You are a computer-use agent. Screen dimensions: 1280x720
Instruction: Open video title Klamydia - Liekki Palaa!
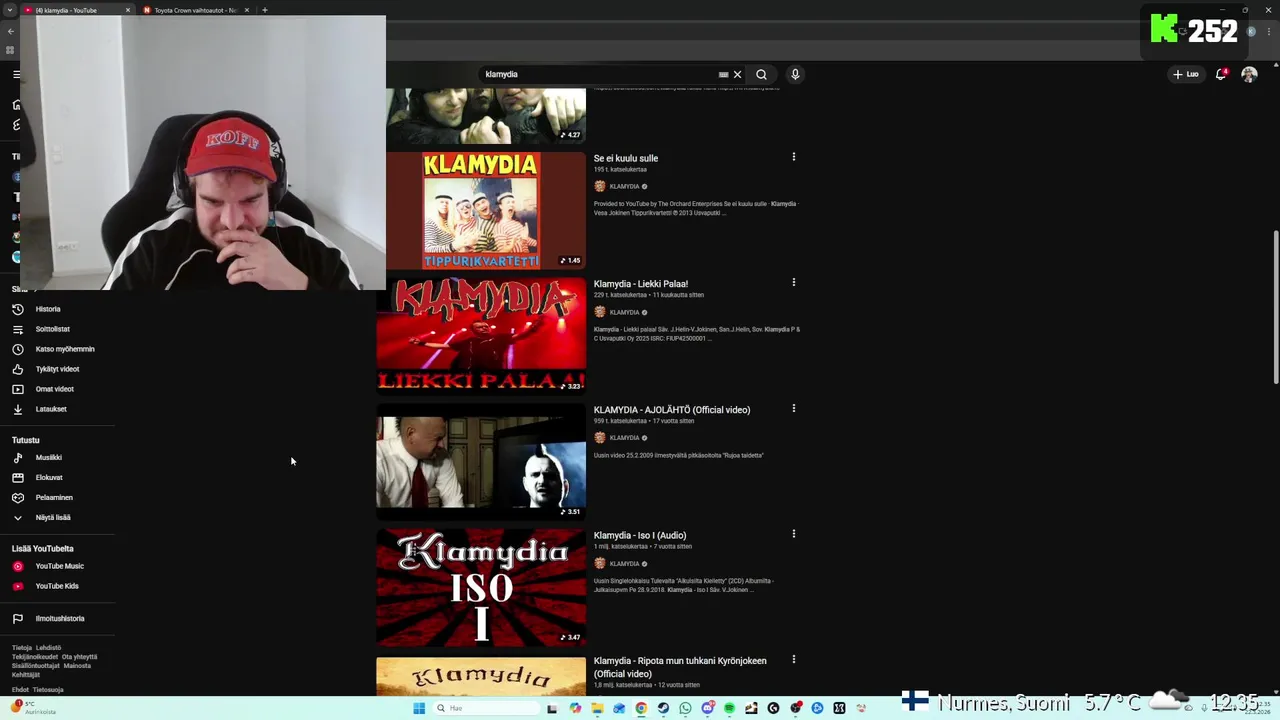pyautogui.click(x=641, y=284)
